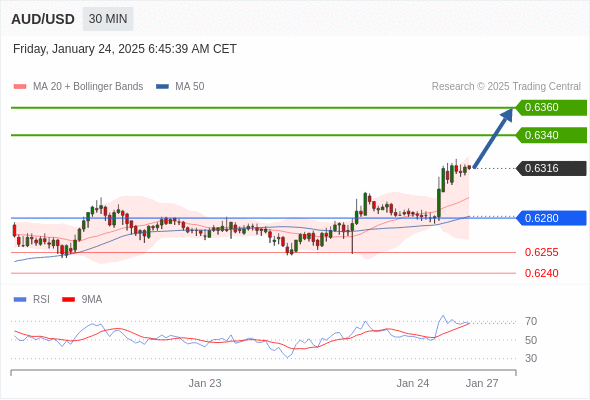Click the 30 MIN timeframe badge

click(108, 19)
